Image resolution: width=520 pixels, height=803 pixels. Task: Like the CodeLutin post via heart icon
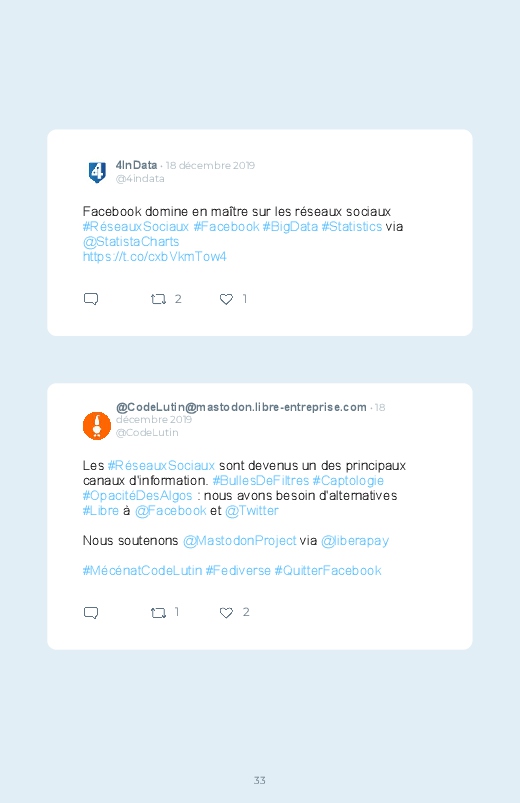click(x=226, y=612)
